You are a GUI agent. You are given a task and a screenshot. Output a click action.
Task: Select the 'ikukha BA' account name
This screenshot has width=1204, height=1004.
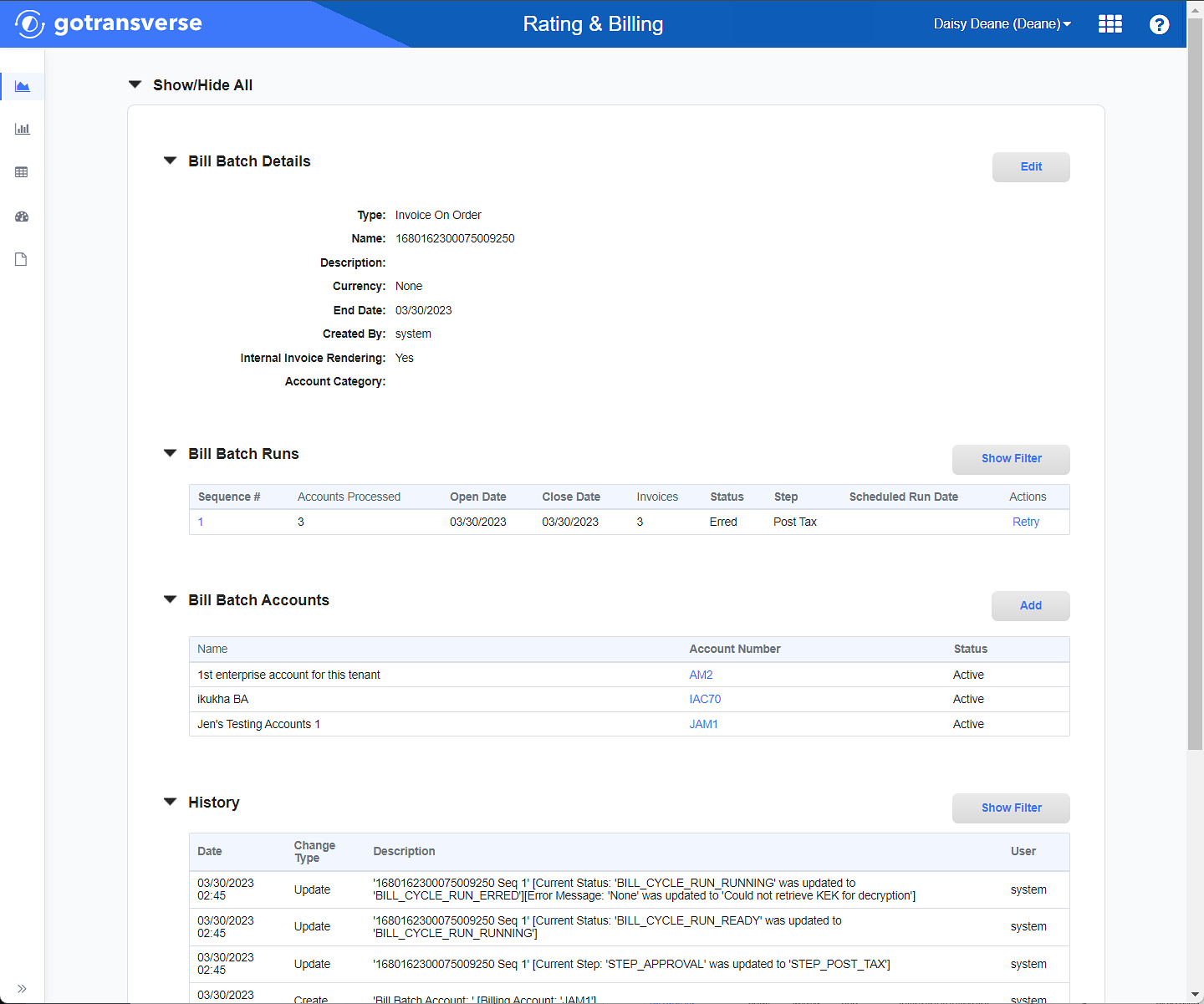point(222,699)
